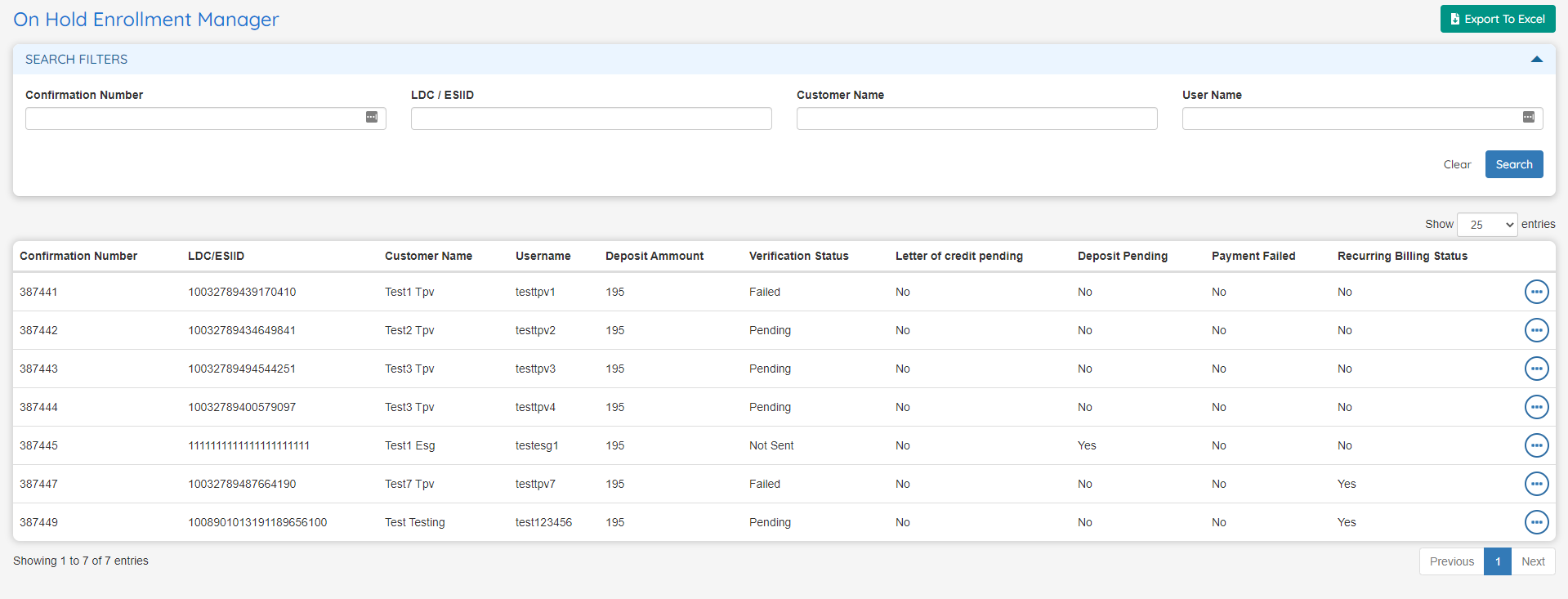This screenshot has height=599, width=1568.
Task: Focus the Confirmation Number input
Action: tap(206, 118)
